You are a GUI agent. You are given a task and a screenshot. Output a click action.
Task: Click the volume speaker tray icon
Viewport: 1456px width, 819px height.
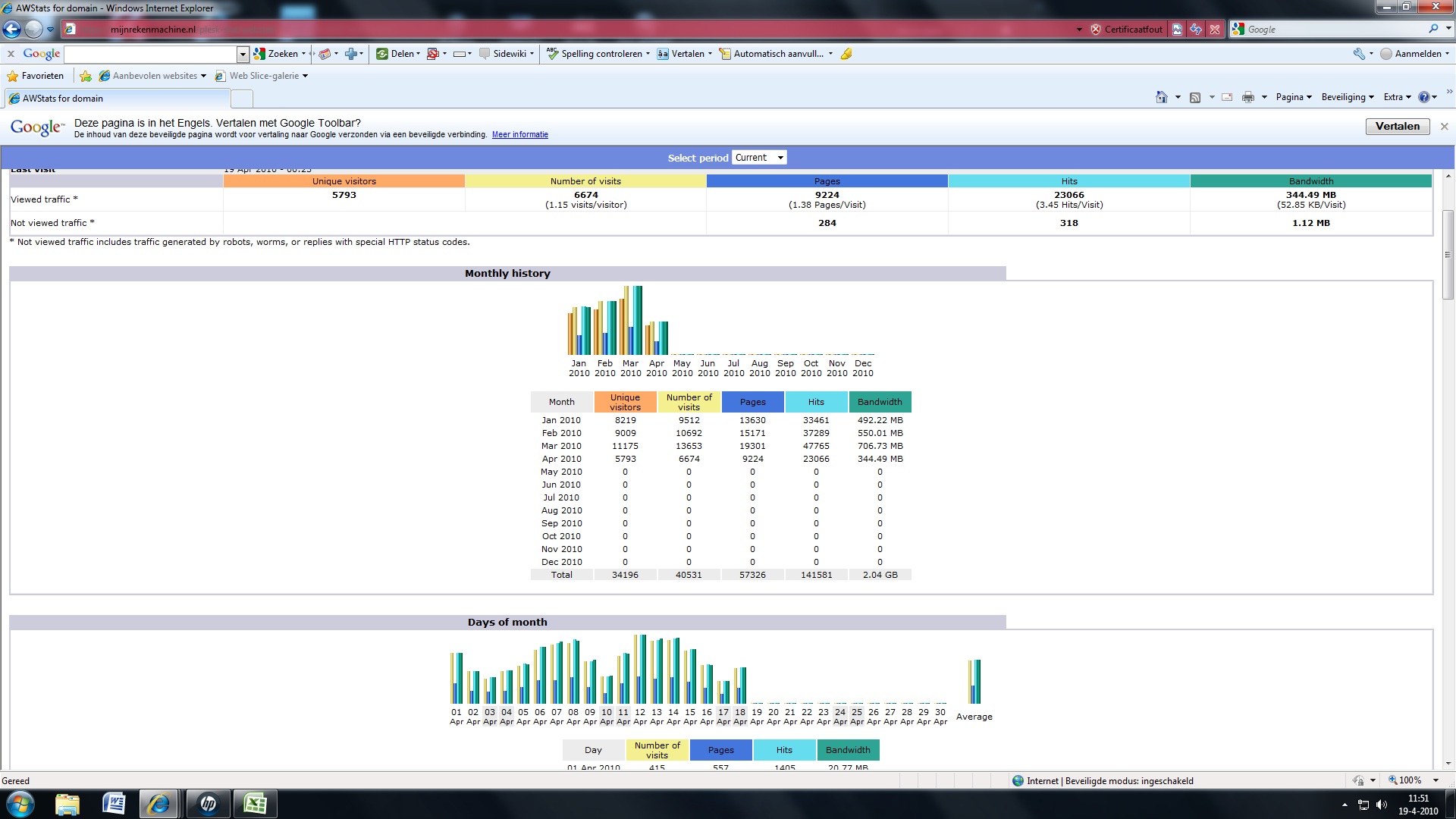(x=1381, y=805)
